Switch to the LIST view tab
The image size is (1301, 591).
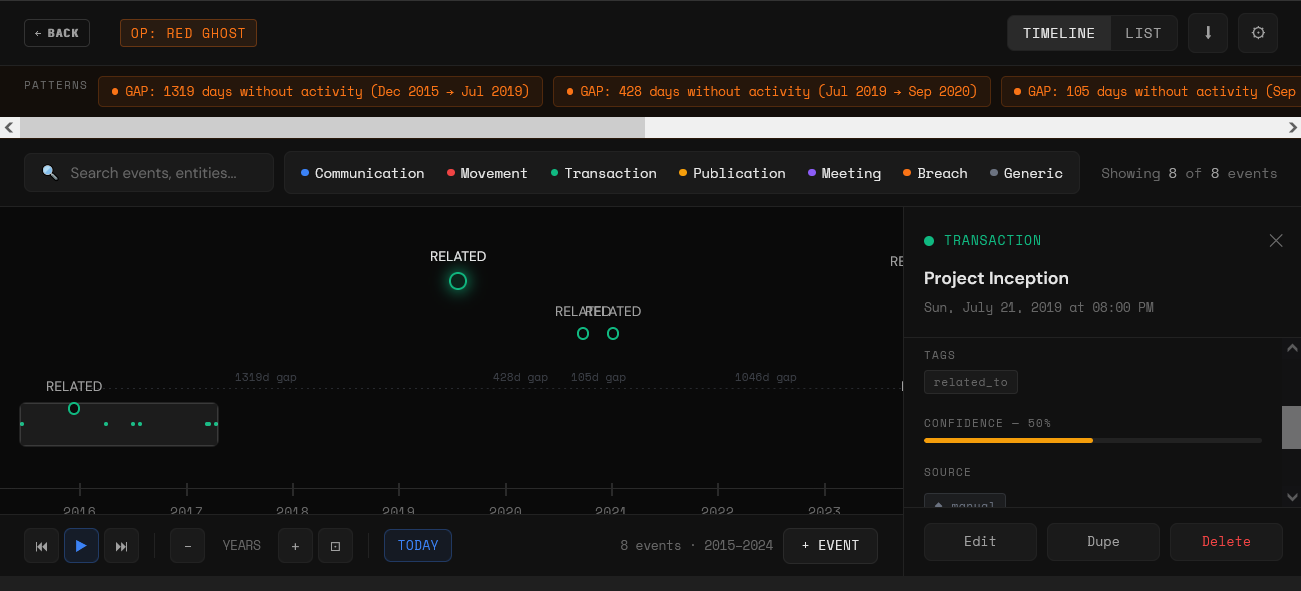(1143, 33)
